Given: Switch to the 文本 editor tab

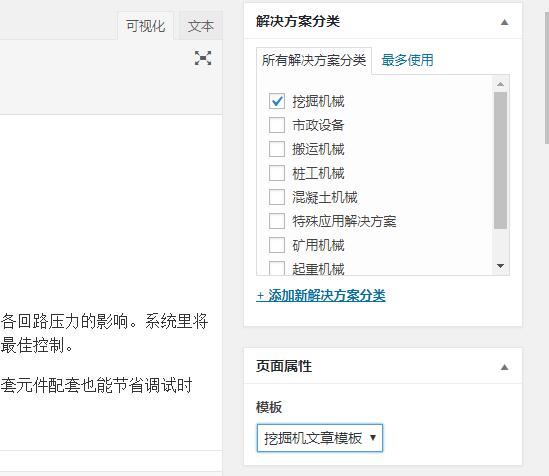Looking at the screenshot, I should [201, 26].
